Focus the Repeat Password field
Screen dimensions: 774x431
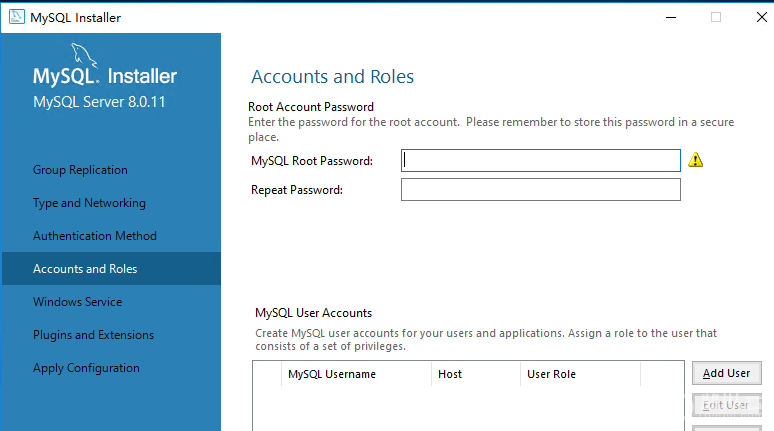541,190
